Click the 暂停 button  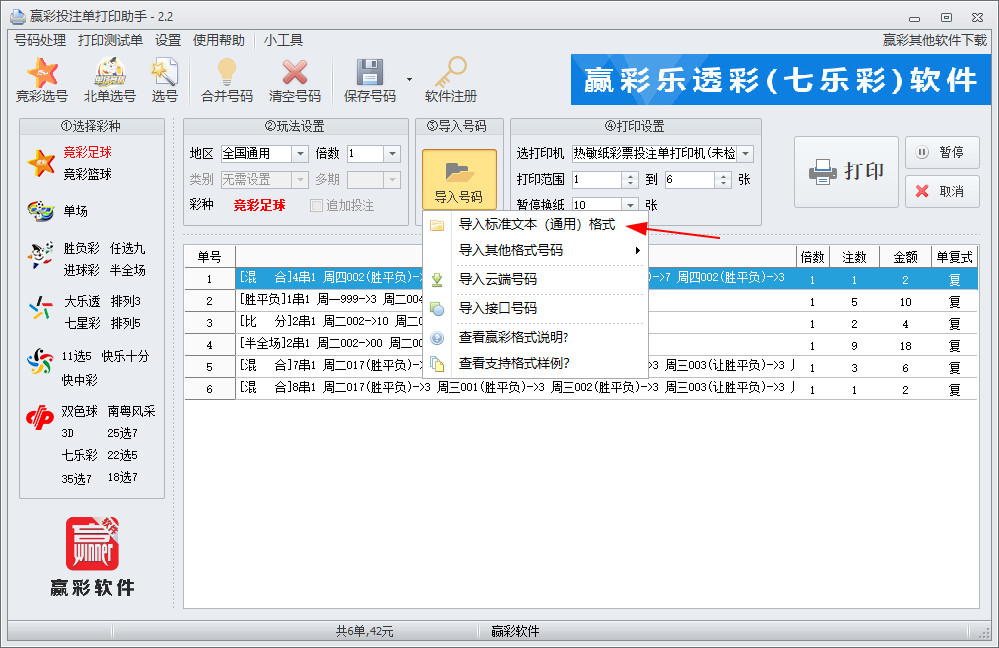tap(942, 152)
